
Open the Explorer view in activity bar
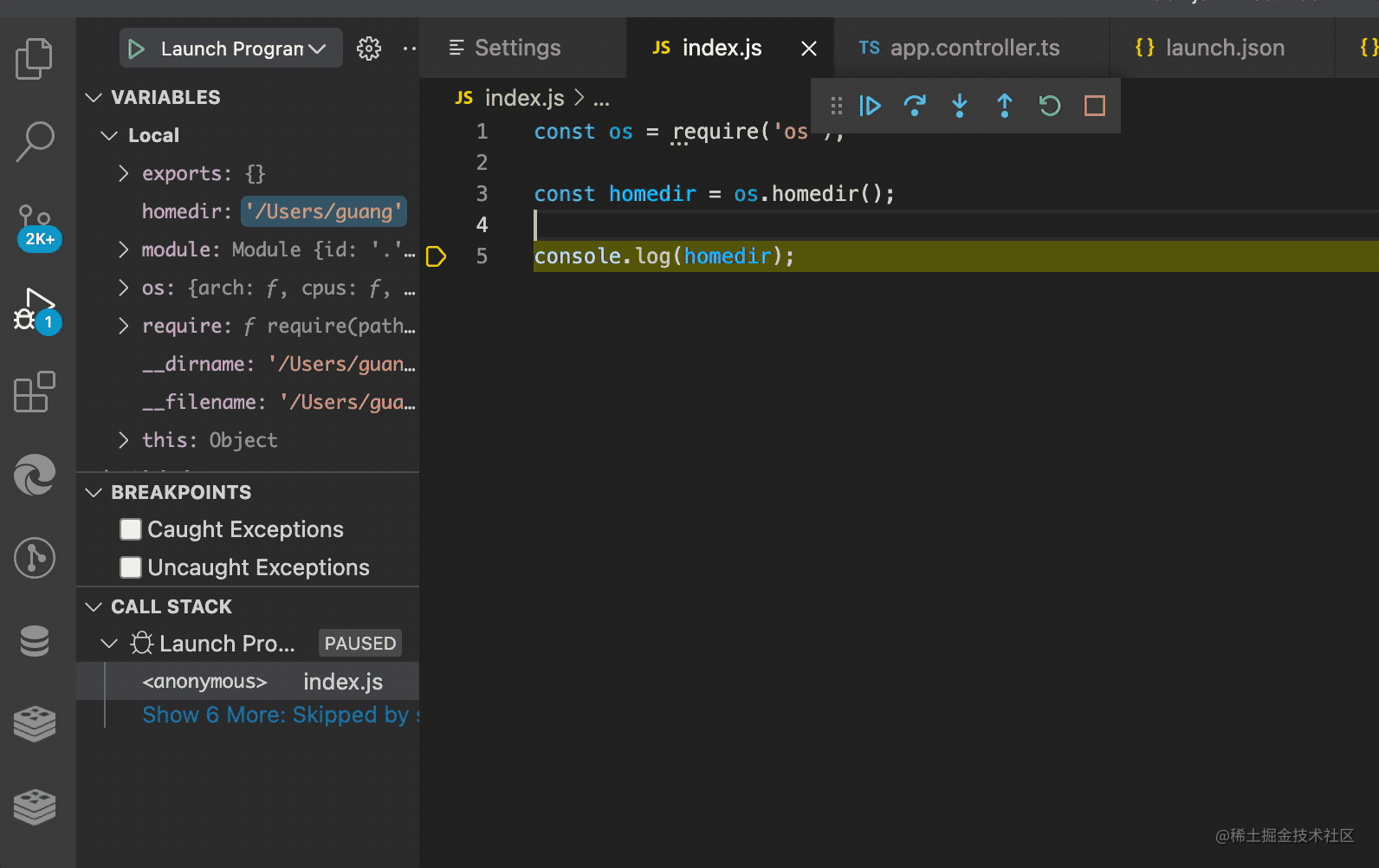point(35,59)
